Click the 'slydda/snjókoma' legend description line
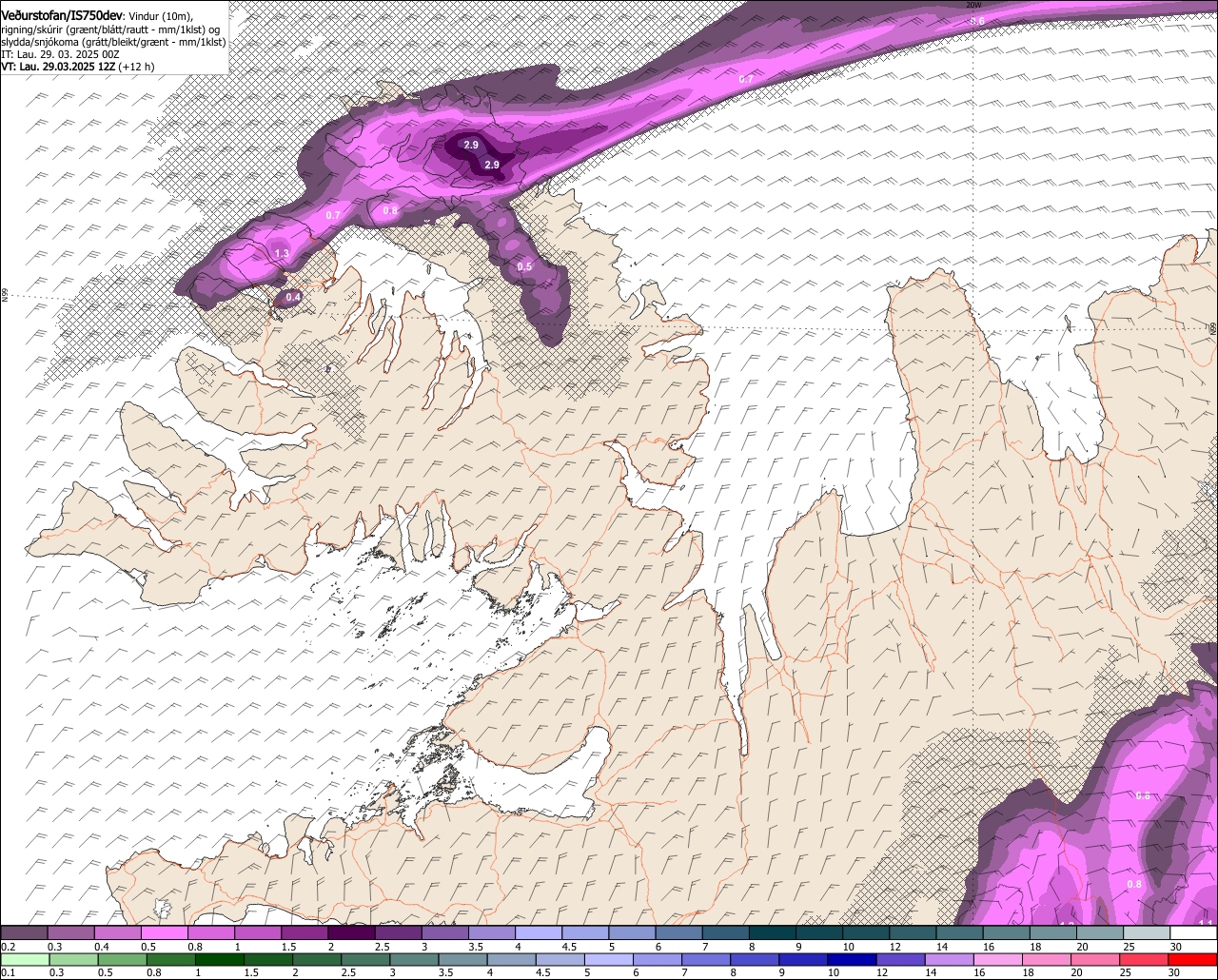1218x980 pixels. point(113,42)
